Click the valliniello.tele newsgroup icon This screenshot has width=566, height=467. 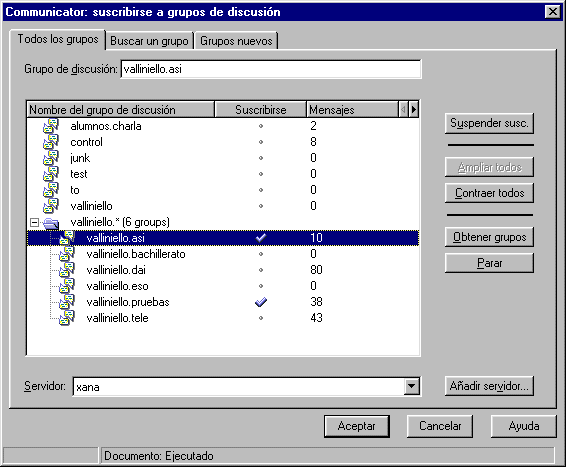point(67,318)
